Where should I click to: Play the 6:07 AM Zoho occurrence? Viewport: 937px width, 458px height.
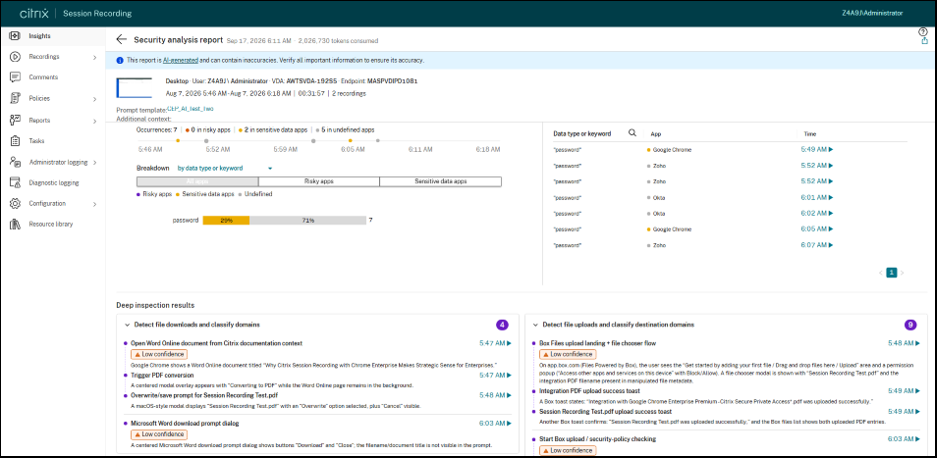817,245
